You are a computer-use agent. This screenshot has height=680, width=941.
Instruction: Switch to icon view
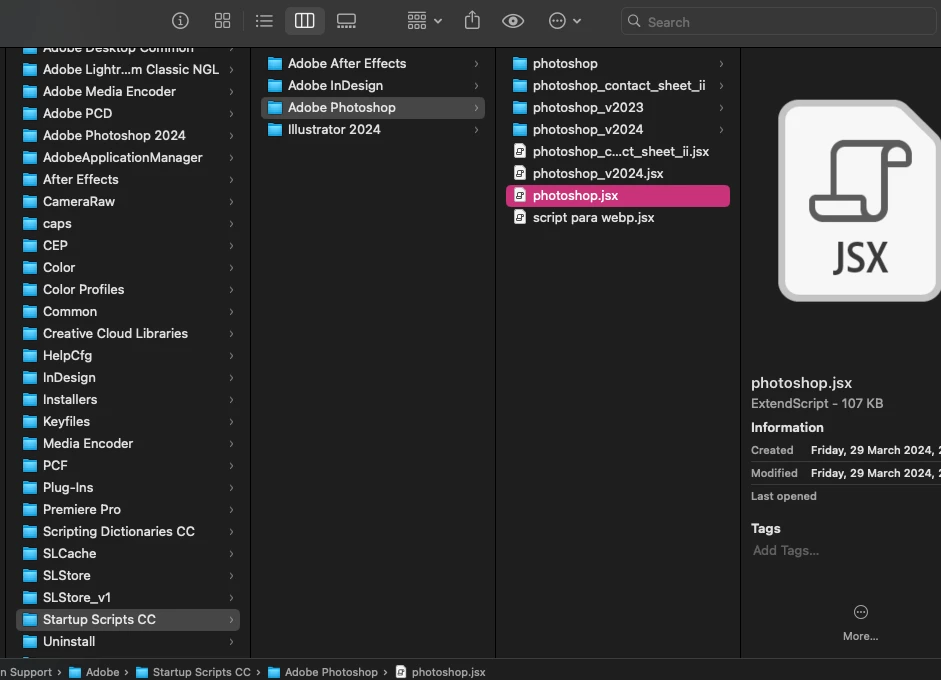click(x=222, y=21)
